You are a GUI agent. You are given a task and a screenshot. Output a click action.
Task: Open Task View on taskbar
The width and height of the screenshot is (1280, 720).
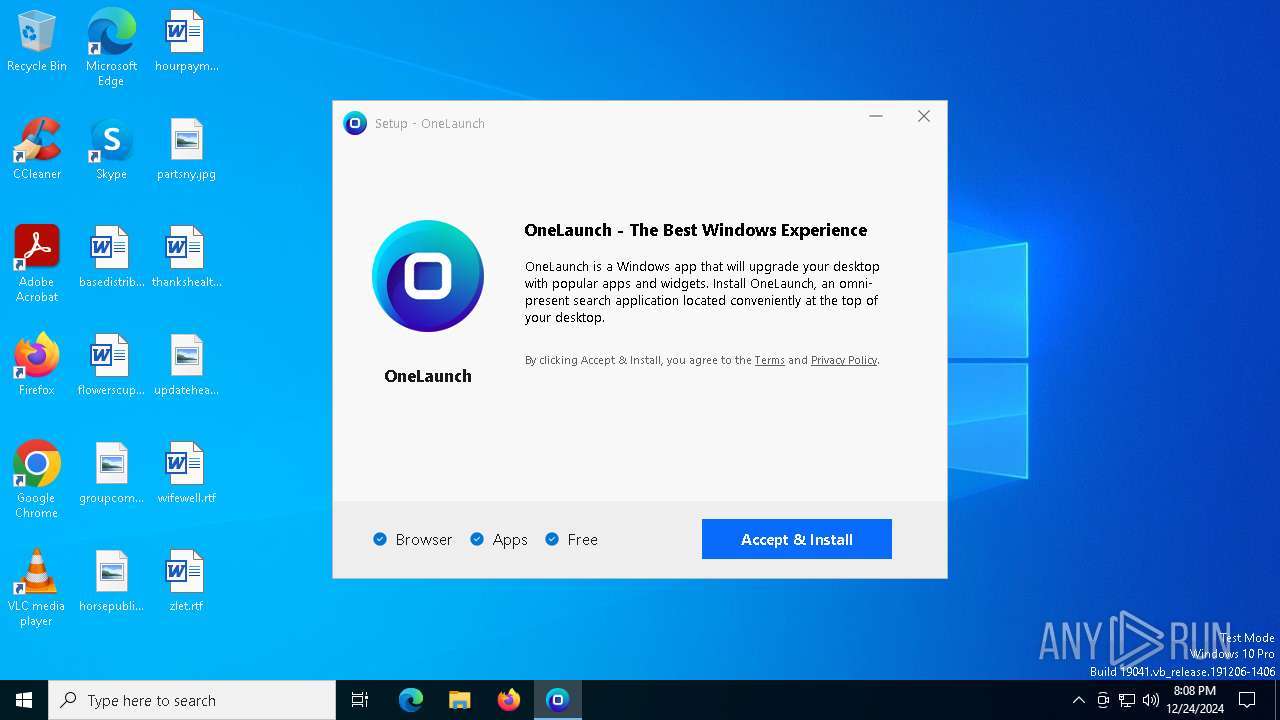click(x=360, y=700)
